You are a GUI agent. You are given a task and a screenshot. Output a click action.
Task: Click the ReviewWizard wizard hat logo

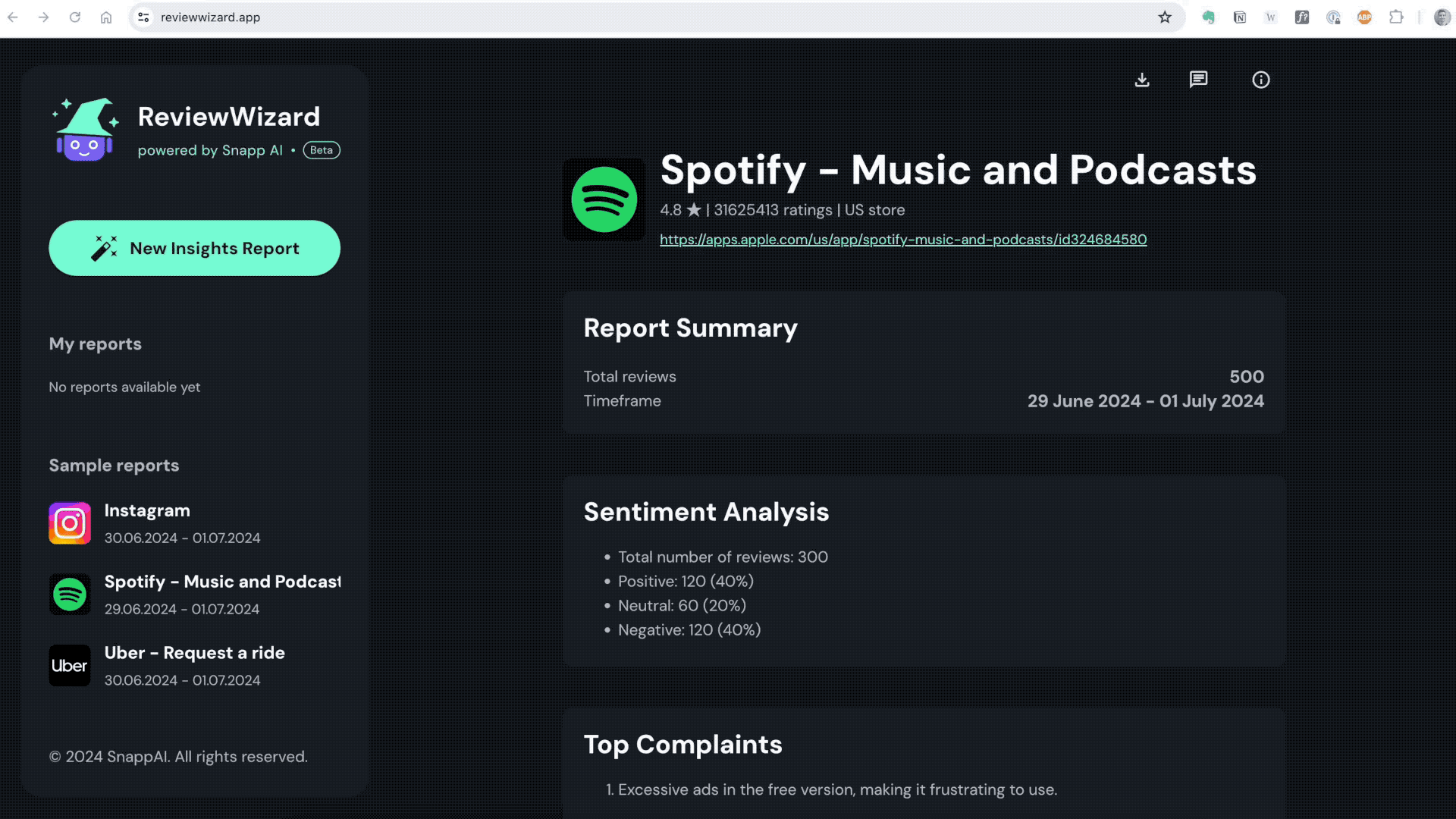(x=85, y=129)
